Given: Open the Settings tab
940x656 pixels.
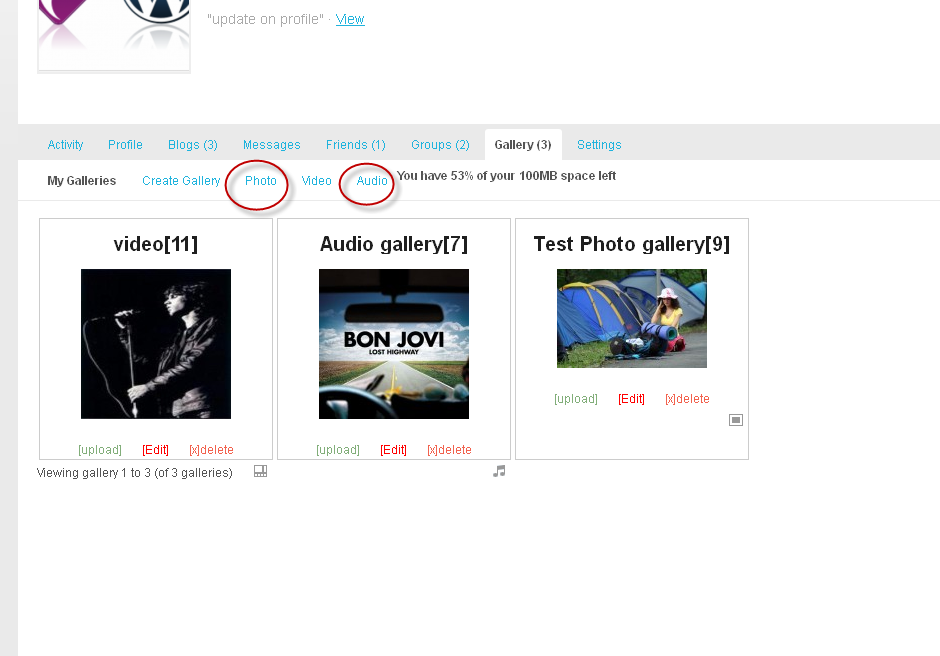Looking at the screenshot, I should [x=599, y=145].
